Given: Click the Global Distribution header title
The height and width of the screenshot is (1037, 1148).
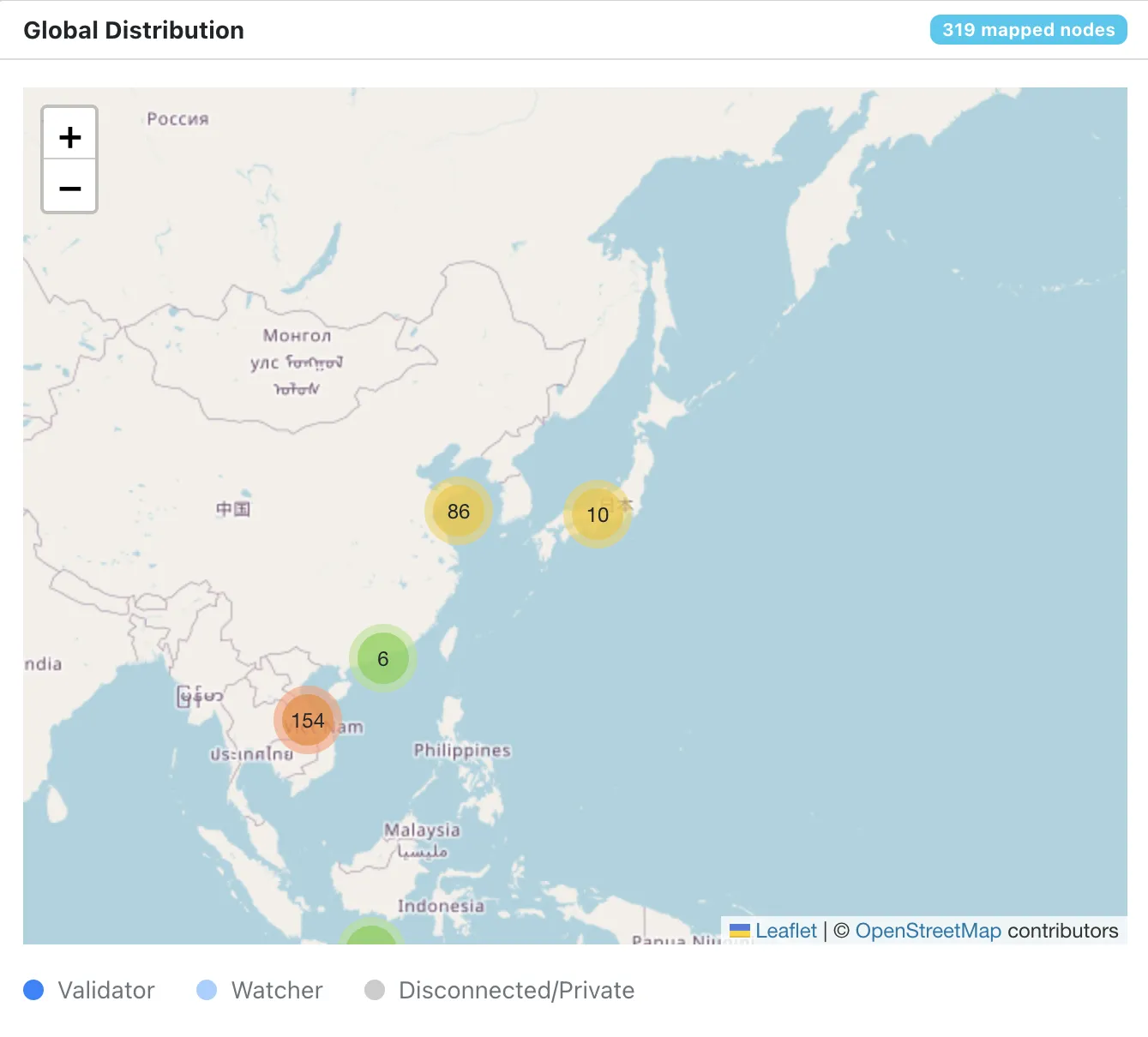Looking at the screenshot, I should click(x=134, y=30).
